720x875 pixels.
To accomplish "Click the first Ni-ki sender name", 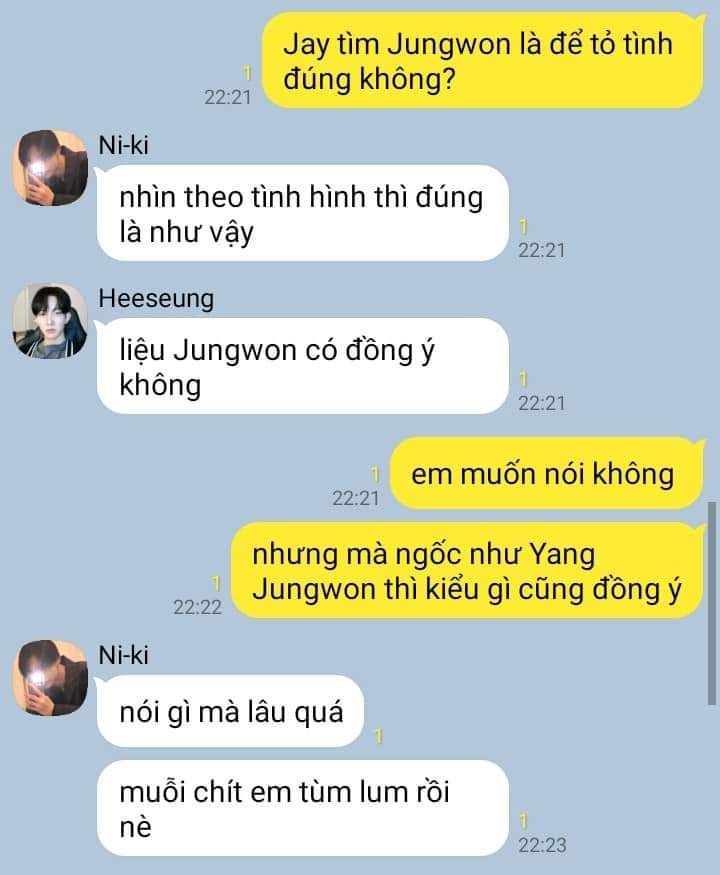I will (123, 145).
